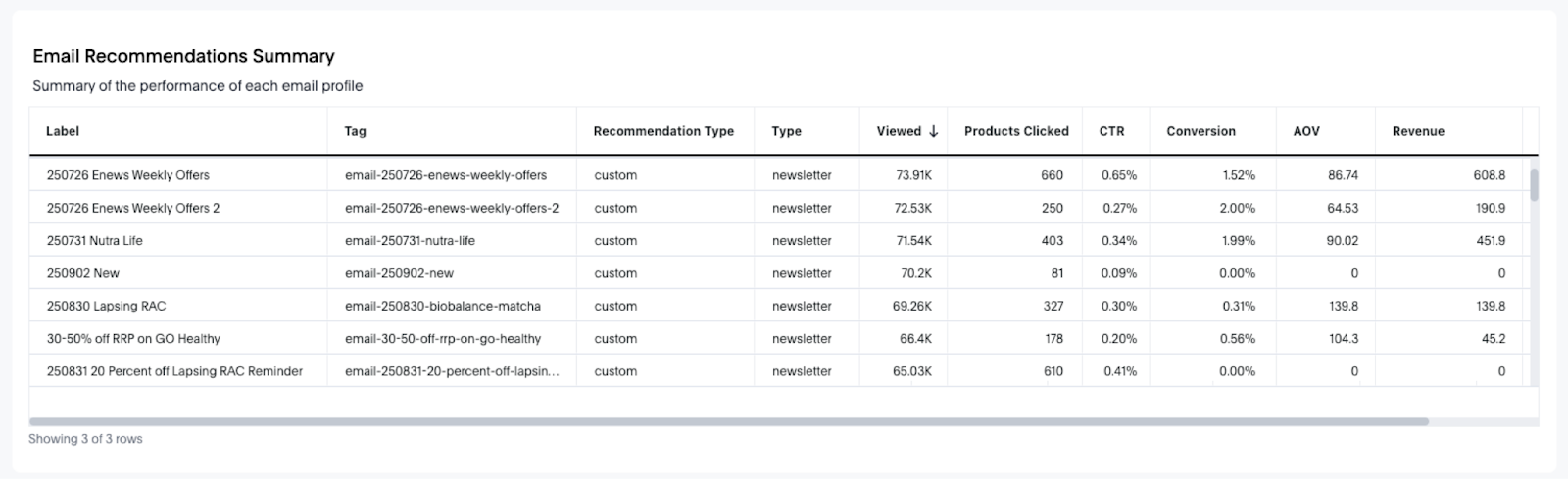Sort by the Conversion column header
The image size is (1568, 479).
pos(1200,131)
